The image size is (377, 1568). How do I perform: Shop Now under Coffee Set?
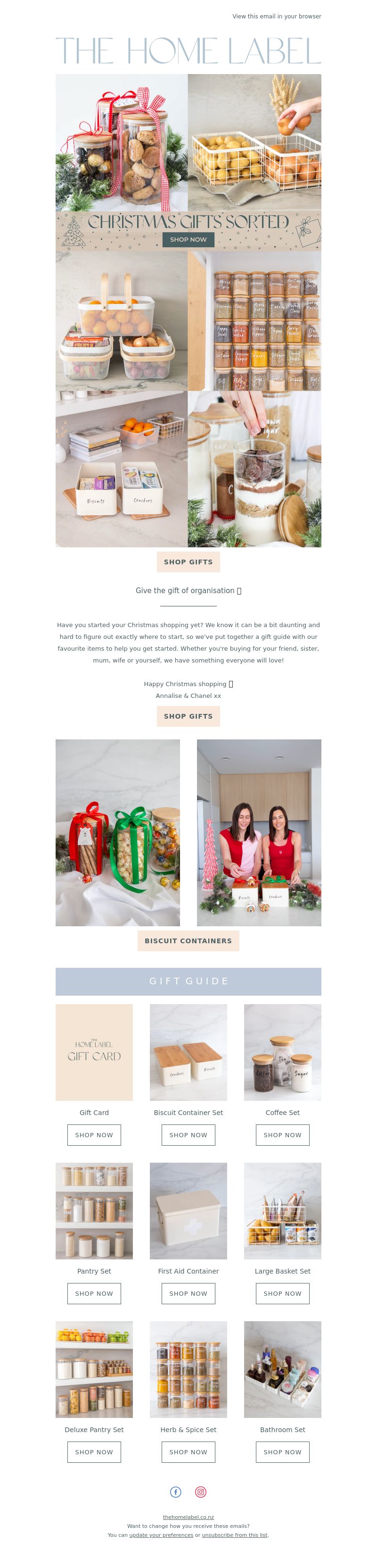283,1135
